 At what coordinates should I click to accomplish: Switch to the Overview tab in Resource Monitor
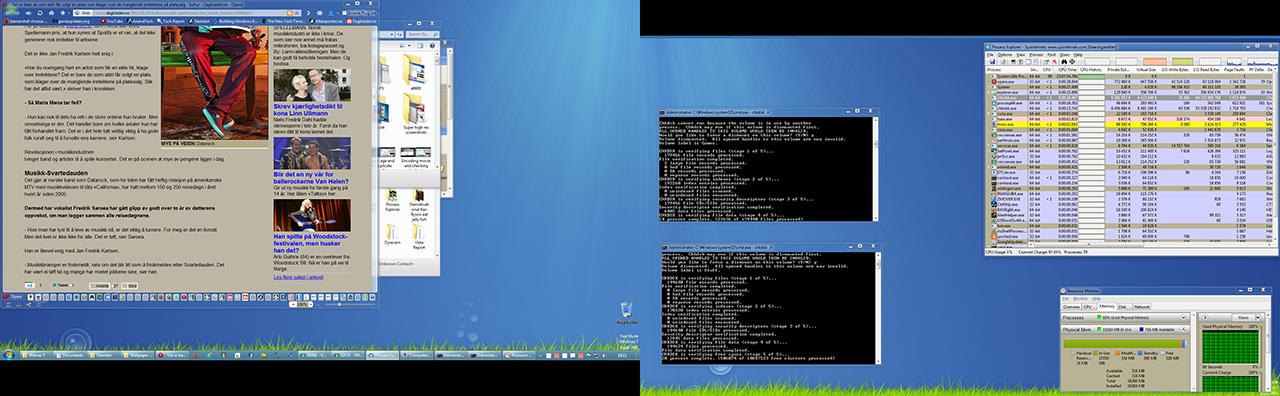coord(1071,307)
